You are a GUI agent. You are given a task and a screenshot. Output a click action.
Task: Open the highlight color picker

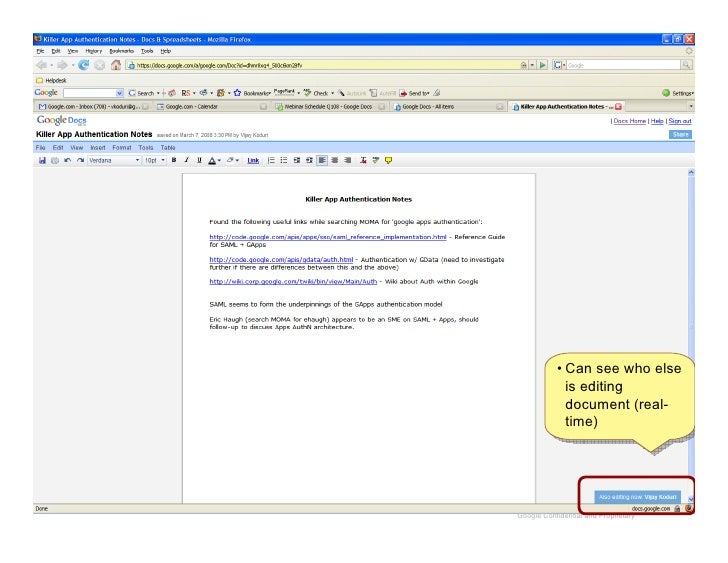coord(232,161)
